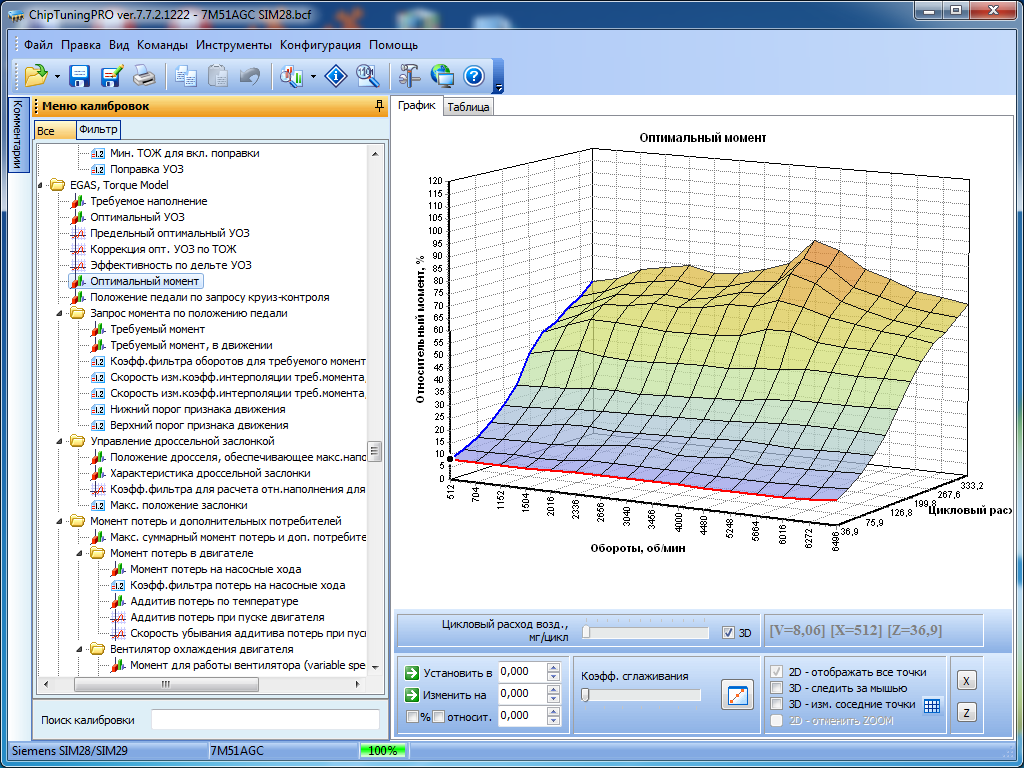Click the 'X' axis button
Screen dimensions: 1024x768
pyautogui.click(x=966, y=680)
